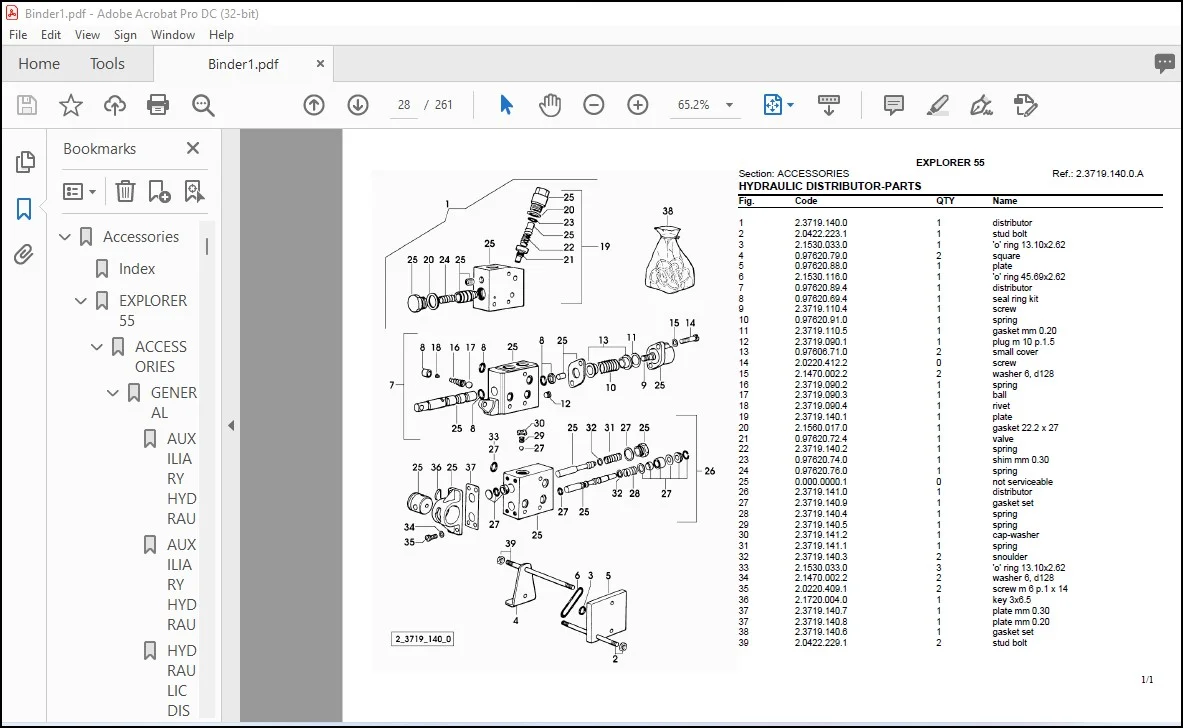Click the bookmarks panel scrollbar
Viewport: 1183px width, 728px height.
pos(207,246)
